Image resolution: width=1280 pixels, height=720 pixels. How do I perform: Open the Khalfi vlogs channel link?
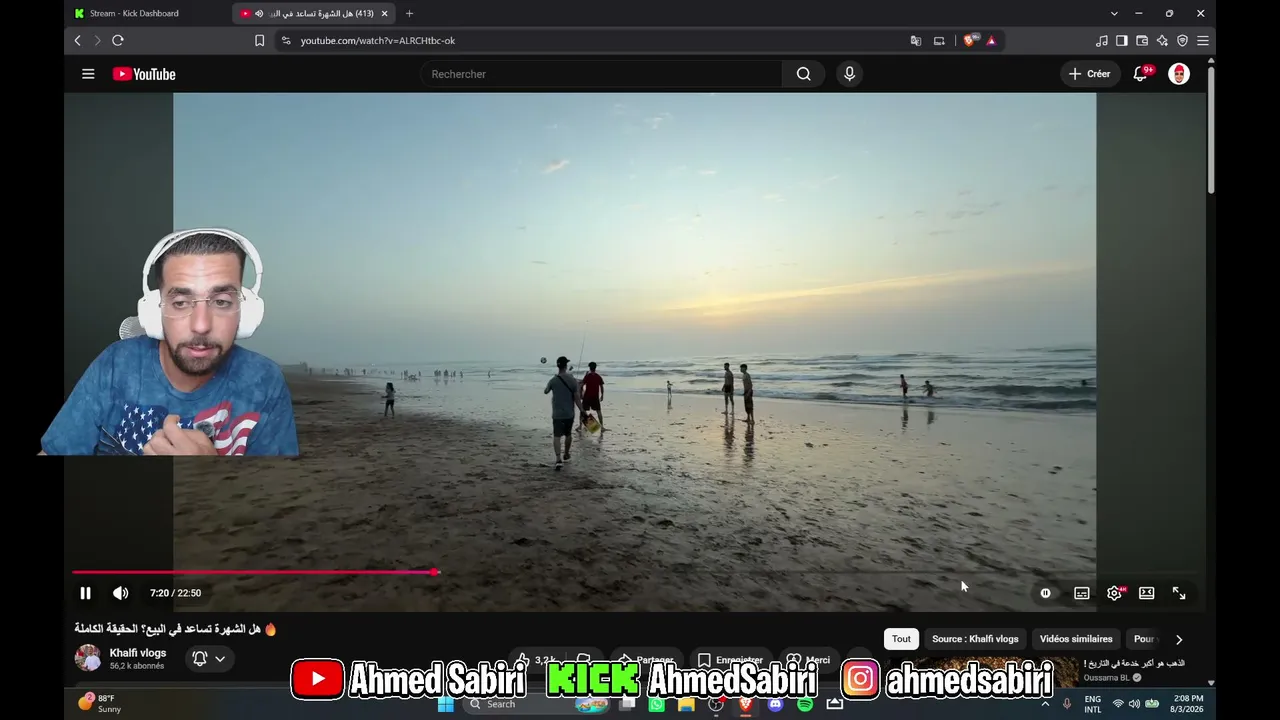[138, 653]
